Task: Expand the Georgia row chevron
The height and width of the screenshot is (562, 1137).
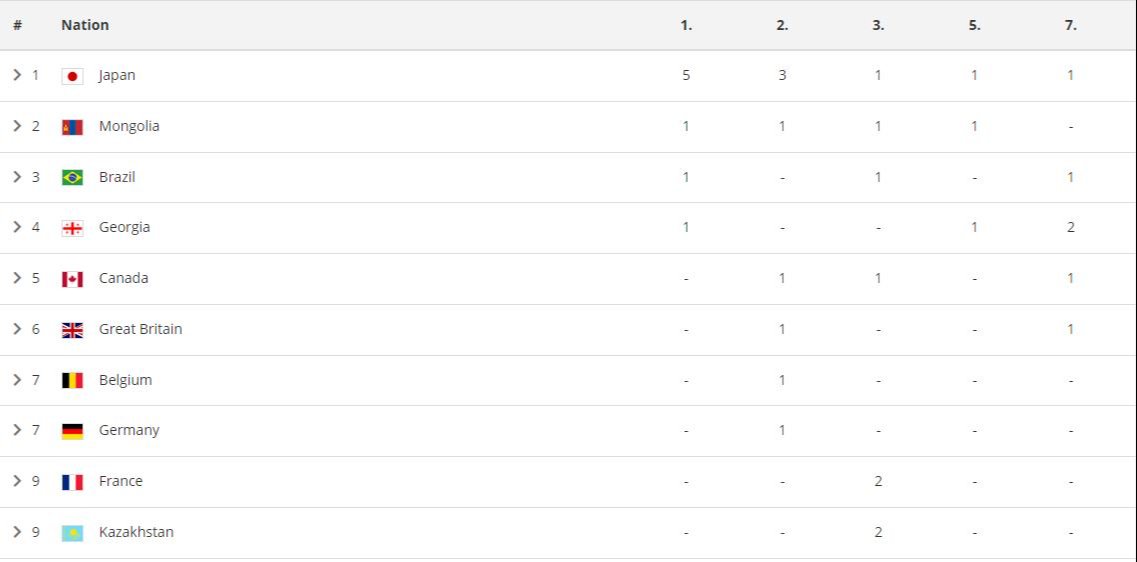Action: [x=17, y=227]
